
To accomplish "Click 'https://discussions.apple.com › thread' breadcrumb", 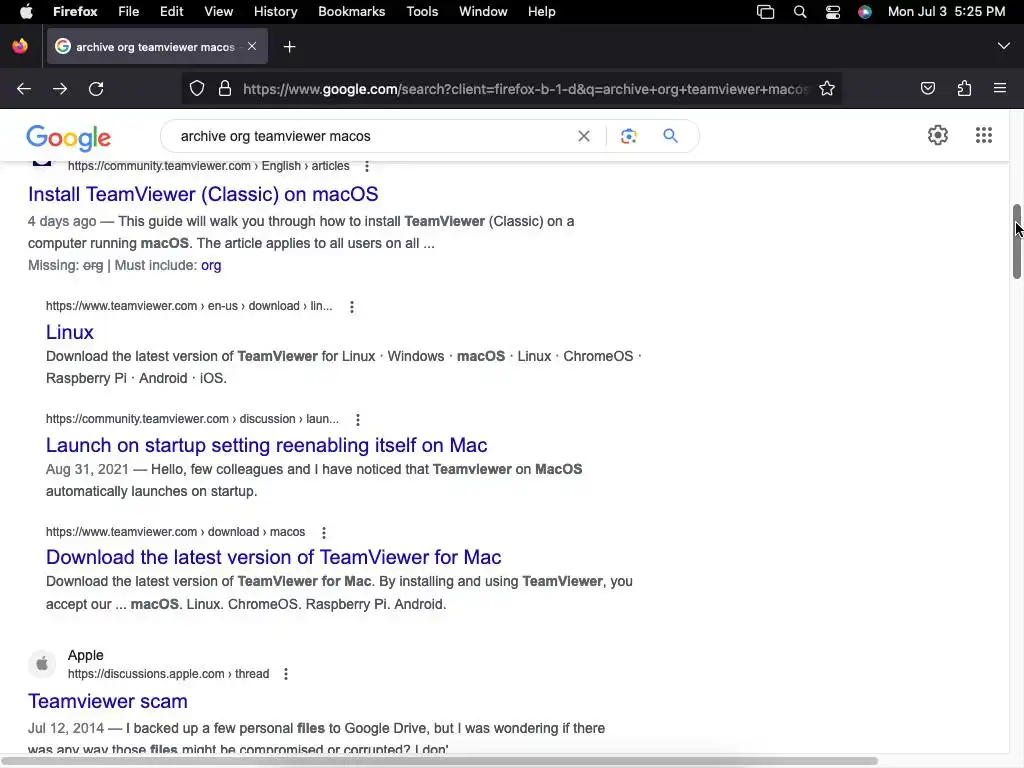I will click(x=168, y=674).
